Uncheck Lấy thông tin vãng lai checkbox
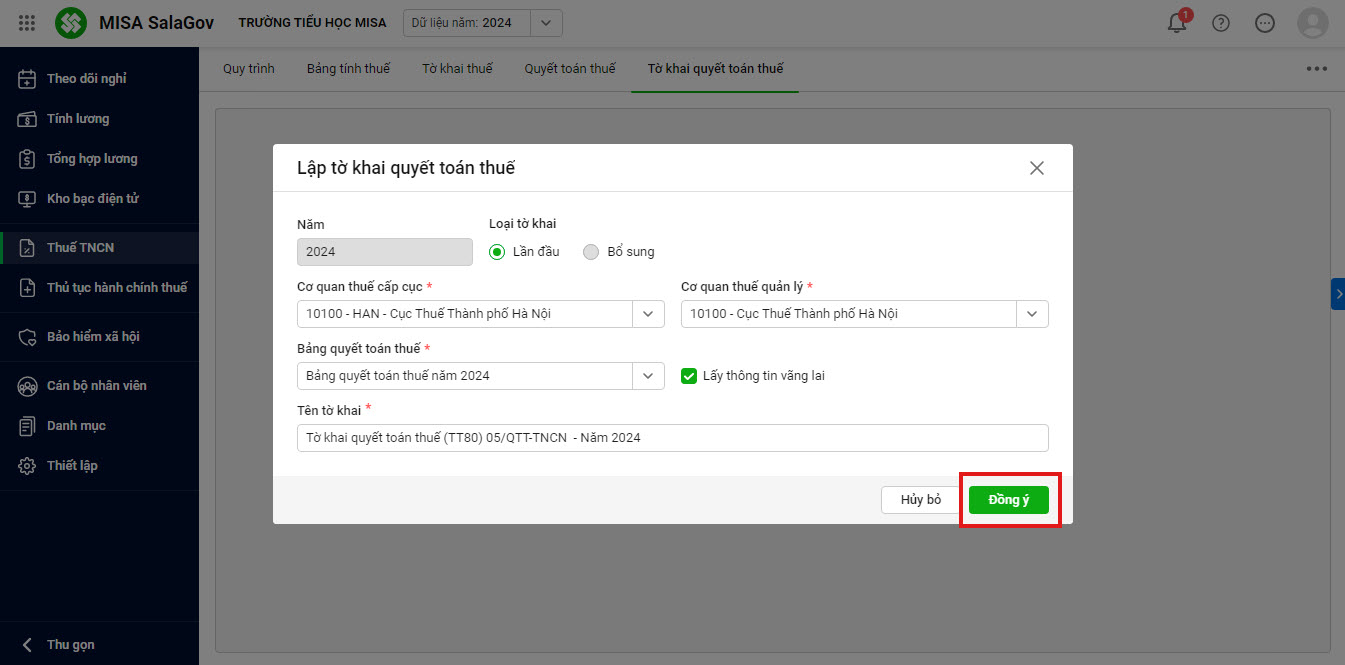The height and width of the screenshot is (665, 1345). pos(688,376)
